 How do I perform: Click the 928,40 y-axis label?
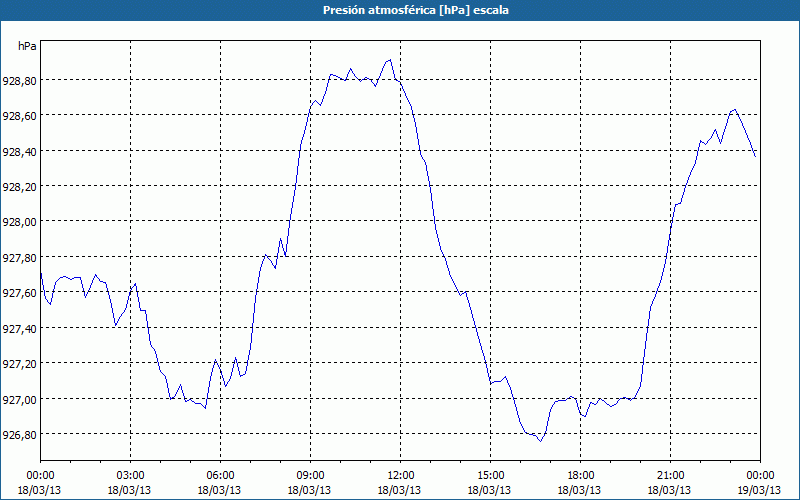click(19, 151)
